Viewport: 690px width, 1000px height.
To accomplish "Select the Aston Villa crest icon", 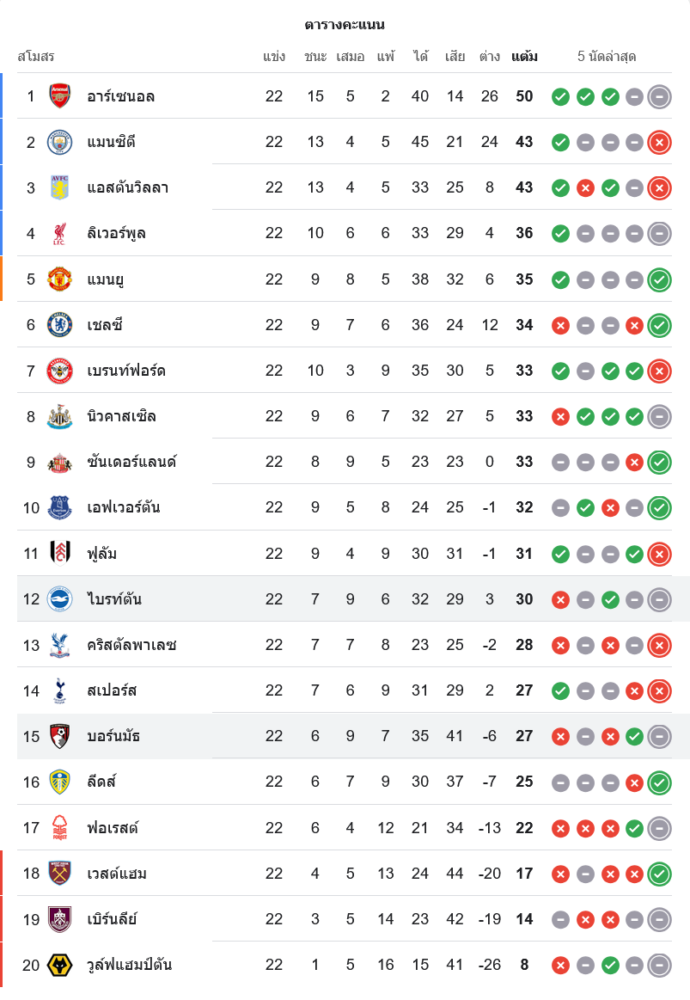I will point(60,188).
